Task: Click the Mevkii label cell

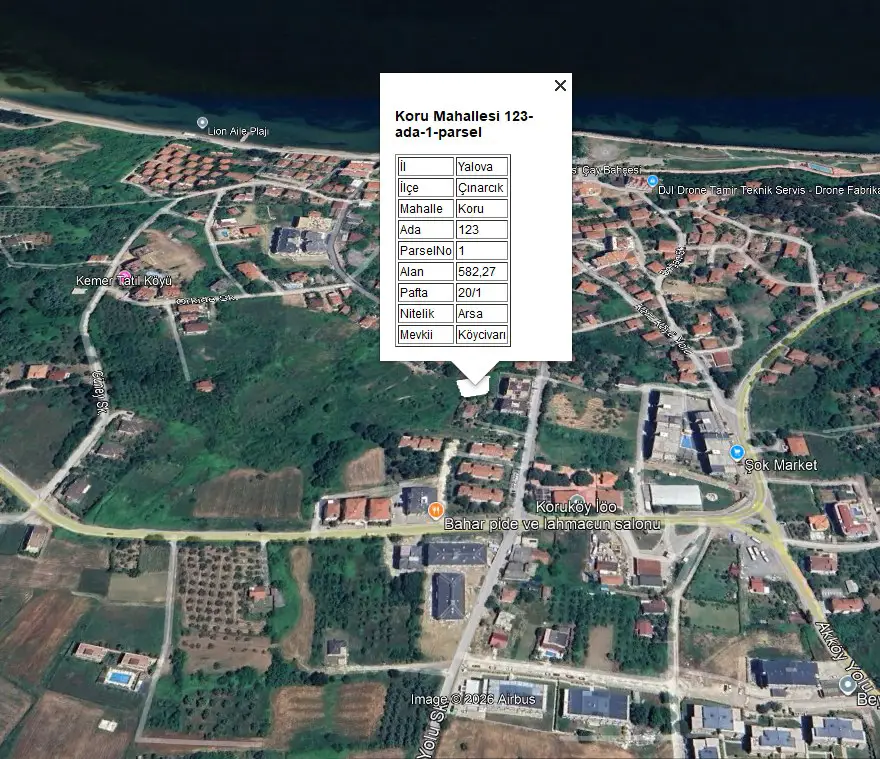Action: [425, 335]
